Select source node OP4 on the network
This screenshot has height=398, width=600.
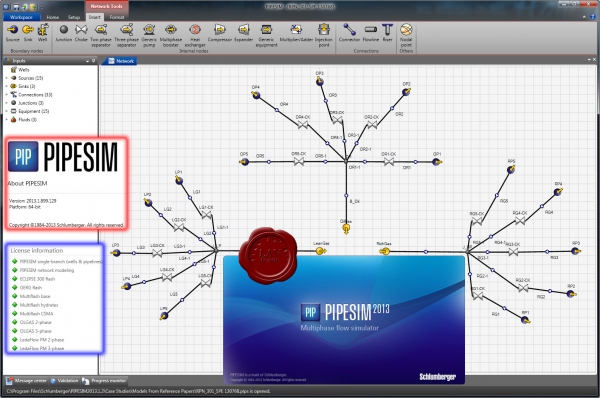256,95
